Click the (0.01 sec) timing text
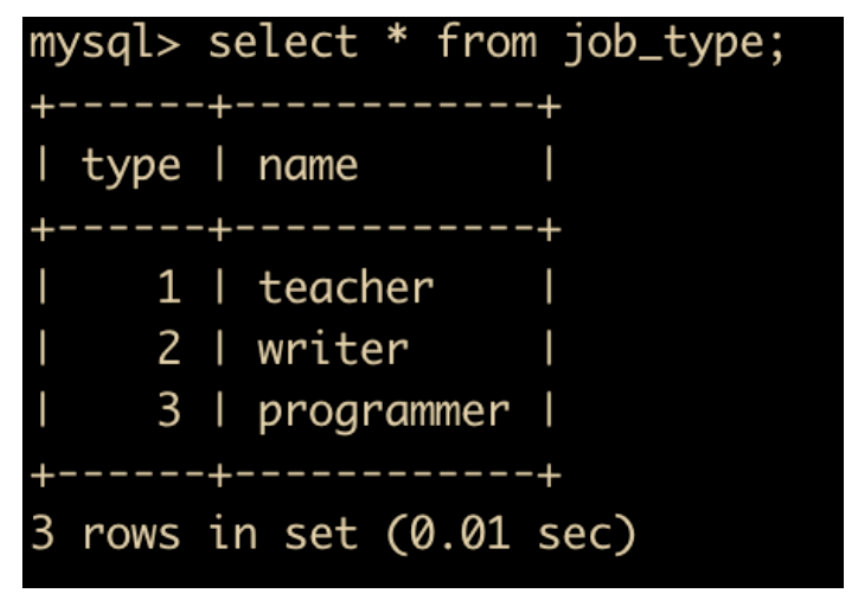The image size is (866, 600). 511,534
